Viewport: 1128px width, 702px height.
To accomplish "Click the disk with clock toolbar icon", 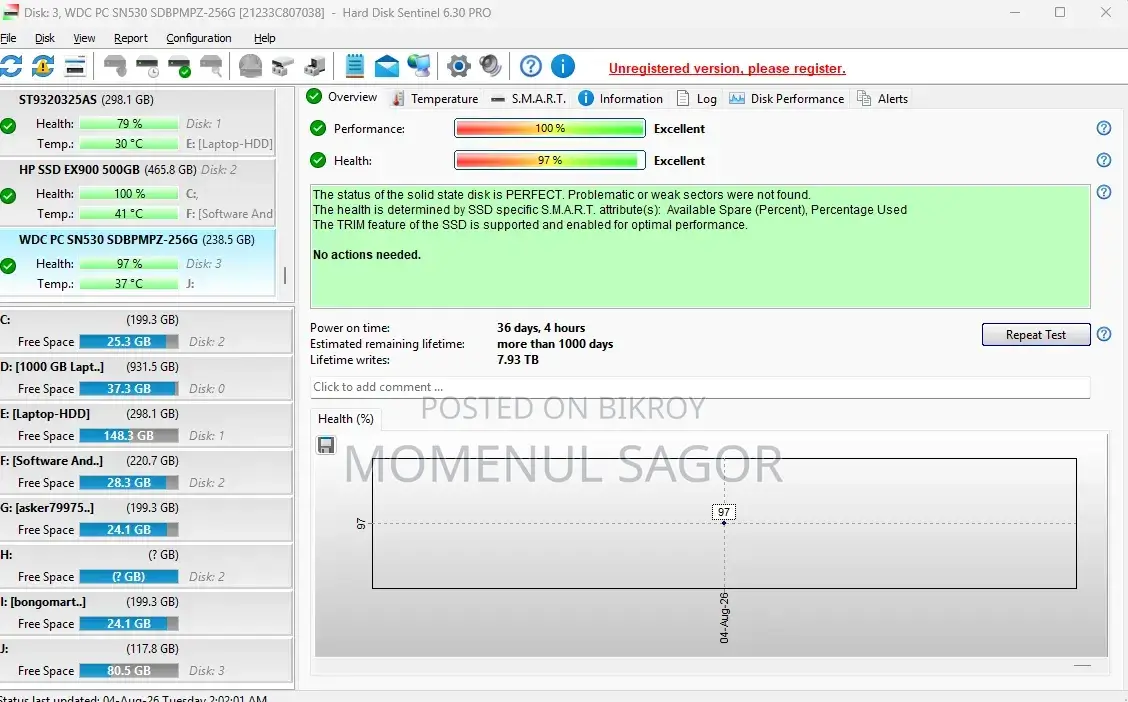I will pos(147,66).
